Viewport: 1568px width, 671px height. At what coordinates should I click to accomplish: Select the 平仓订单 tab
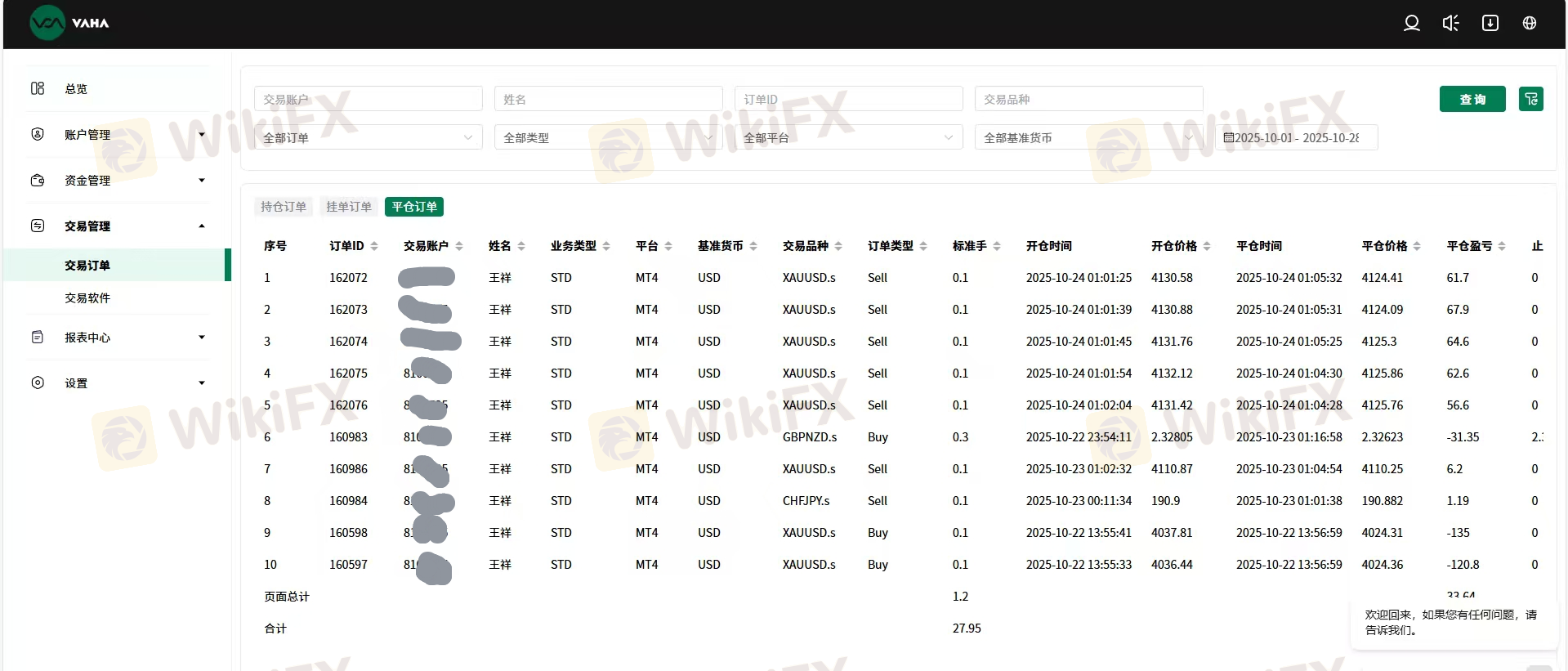tap(414, 207)
